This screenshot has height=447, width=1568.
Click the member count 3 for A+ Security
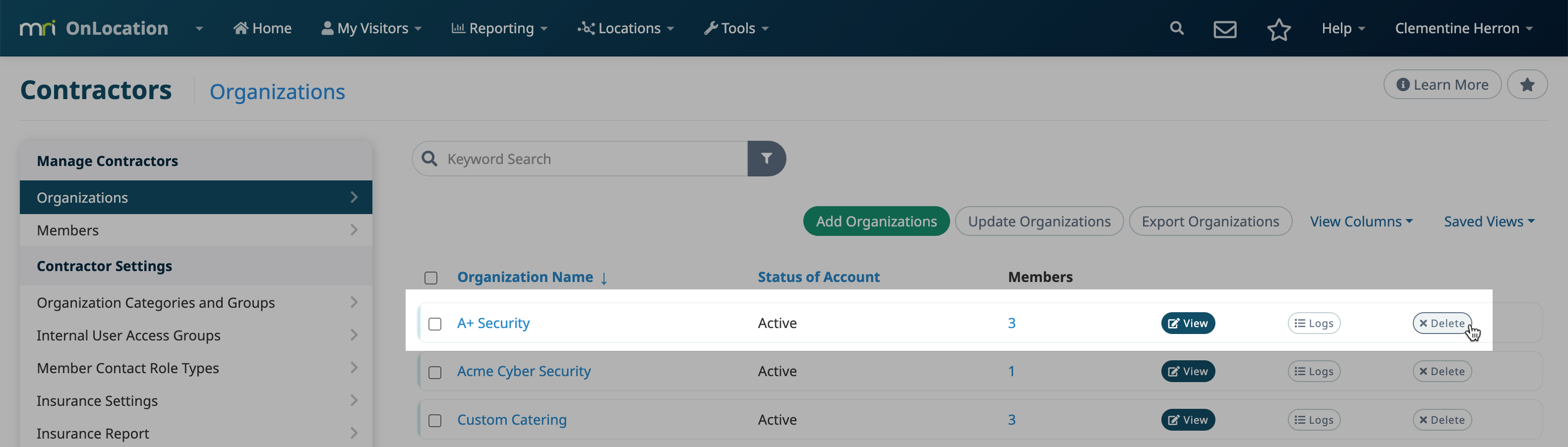coord(1011,323)
